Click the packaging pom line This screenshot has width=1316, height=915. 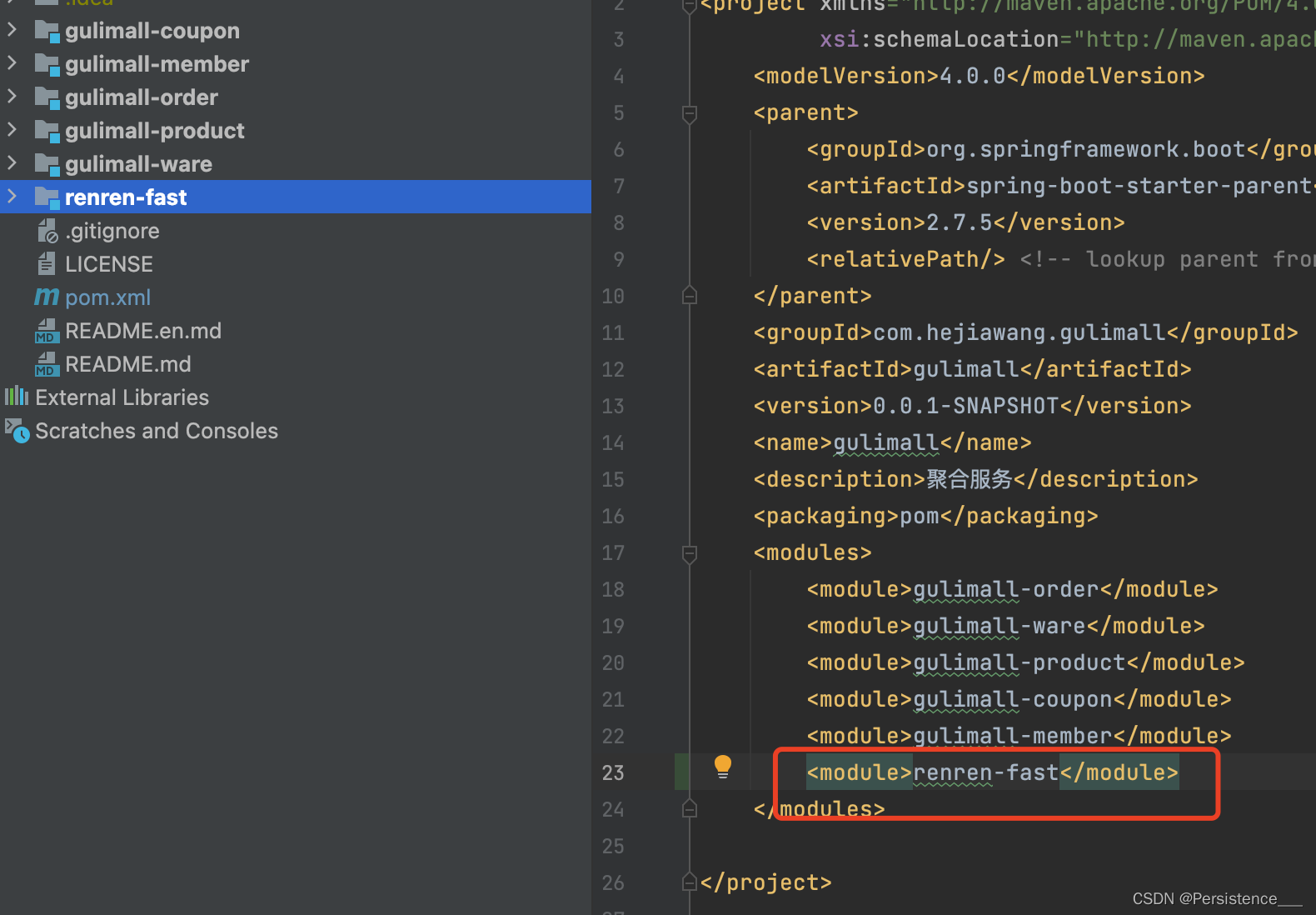[925, 516]
